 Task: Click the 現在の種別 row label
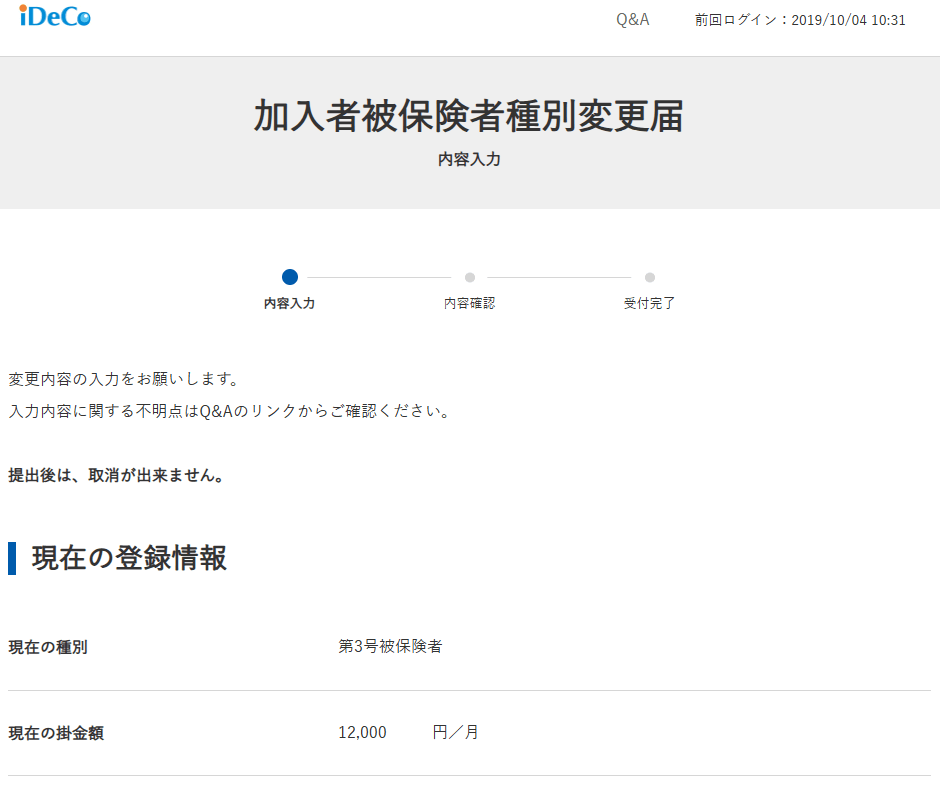48,647
